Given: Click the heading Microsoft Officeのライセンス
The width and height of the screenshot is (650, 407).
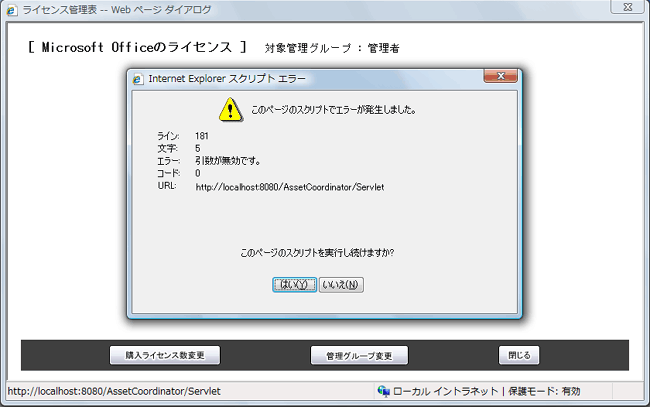Looking at the screenshot, I should (x=136, y=47).
